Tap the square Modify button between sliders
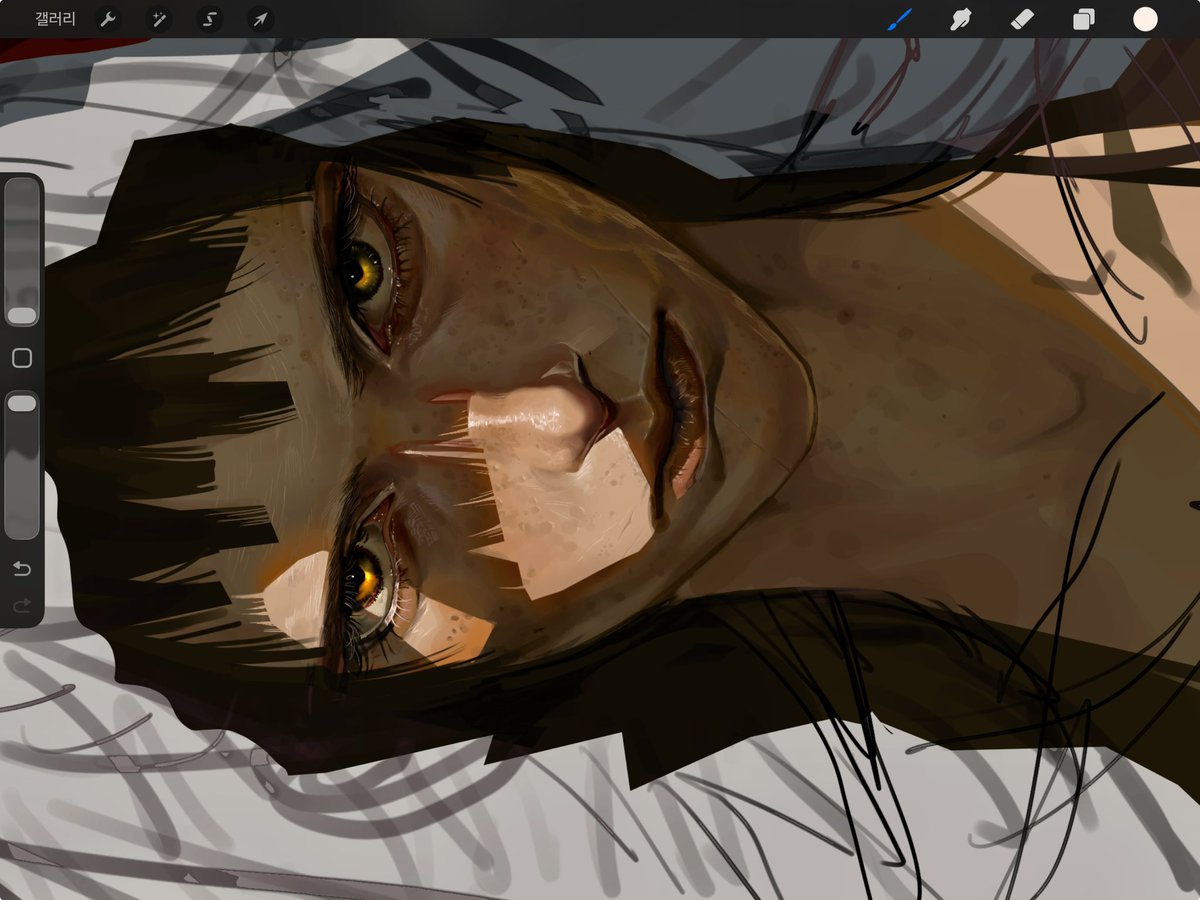 (22, 358)
